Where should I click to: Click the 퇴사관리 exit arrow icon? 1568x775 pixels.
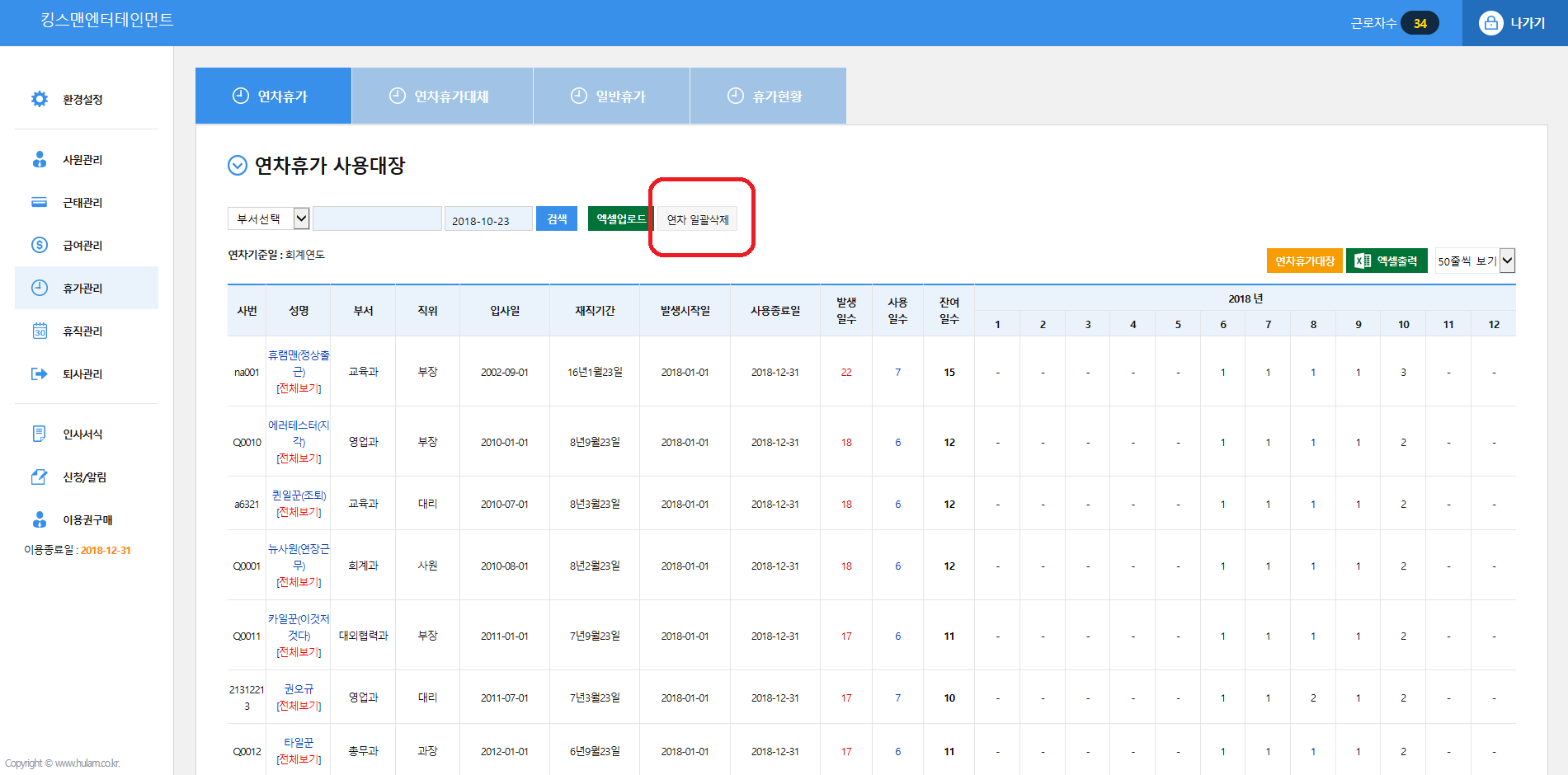pyautogui.click(x=39, y=373)
